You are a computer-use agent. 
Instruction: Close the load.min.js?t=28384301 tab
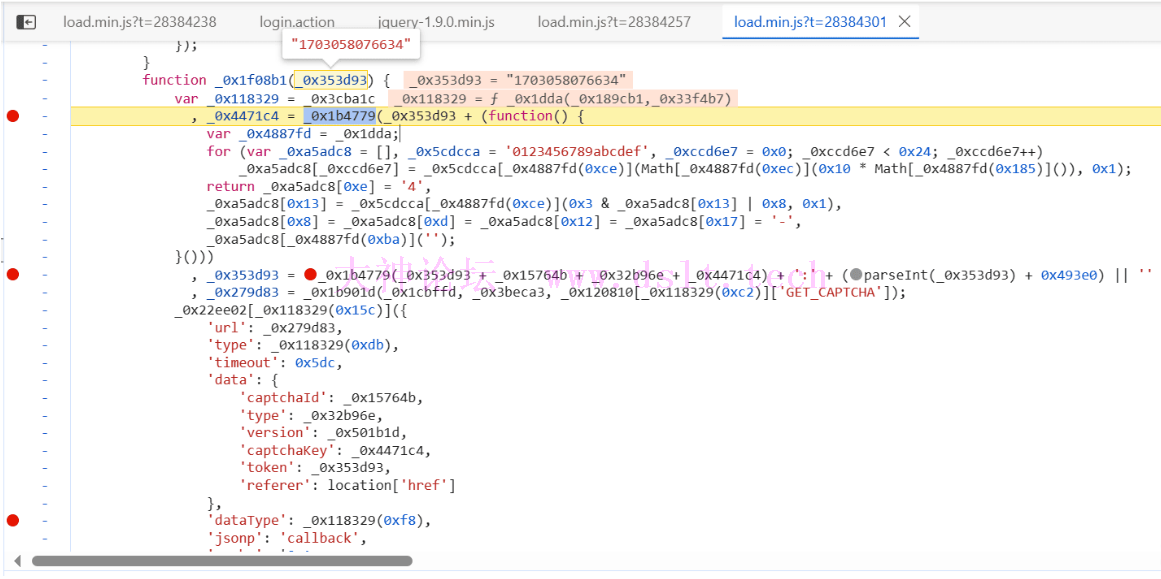pyautogui.click(x=904, y=22)
